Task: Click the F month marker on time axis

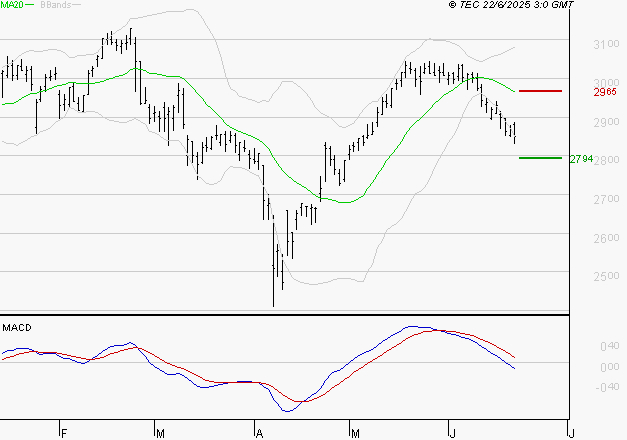Action: [64, 434]
